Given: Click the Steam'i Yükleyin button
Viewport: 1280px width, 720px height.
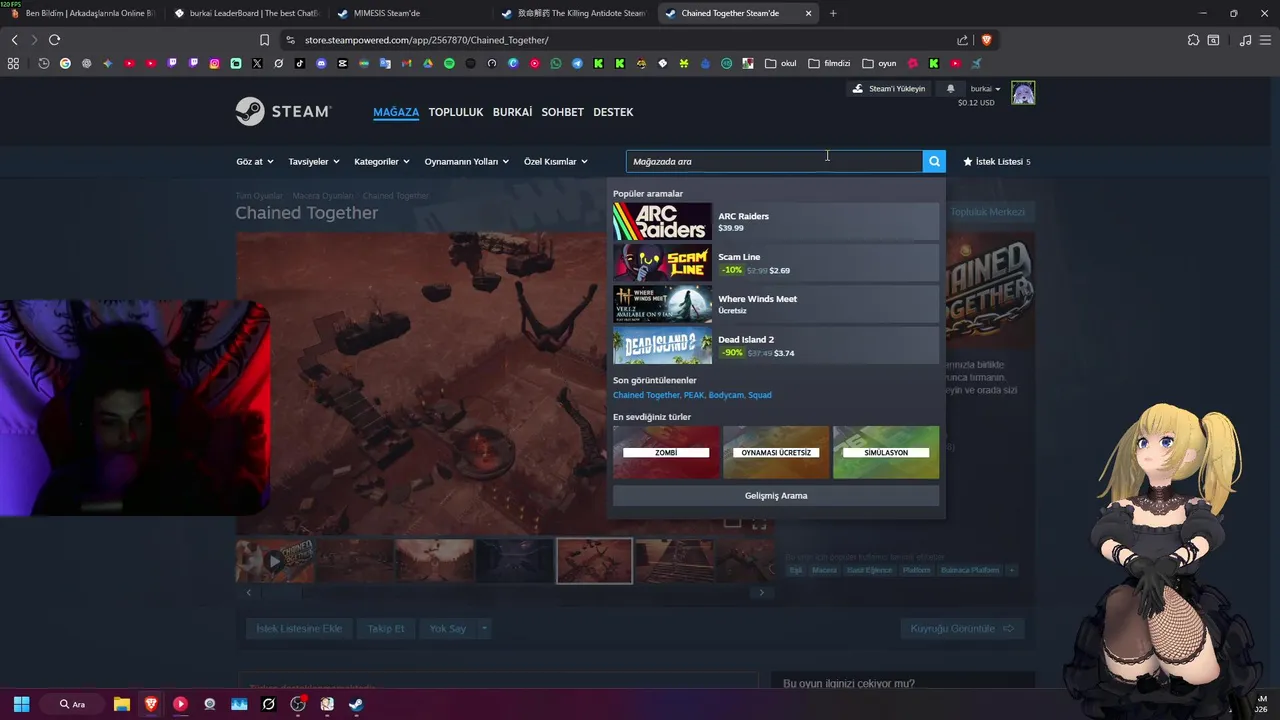Looking at the screenshot, I should point(888,89).
